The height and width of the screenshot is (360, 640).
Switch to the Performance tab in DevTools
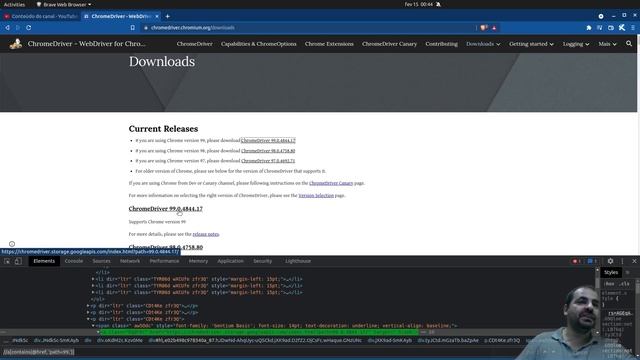click(x=164, y=261)
